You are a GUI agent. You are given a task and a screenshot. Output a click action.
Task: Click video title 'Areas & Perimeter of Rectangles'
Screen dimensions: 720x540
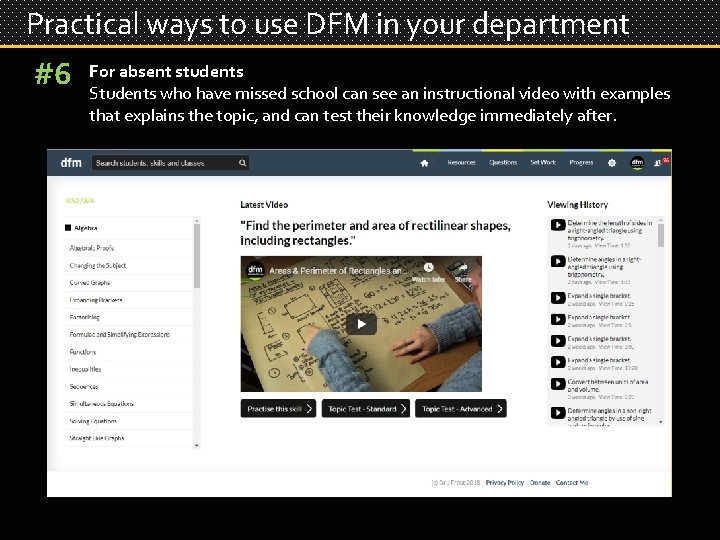tap(338, 271)
